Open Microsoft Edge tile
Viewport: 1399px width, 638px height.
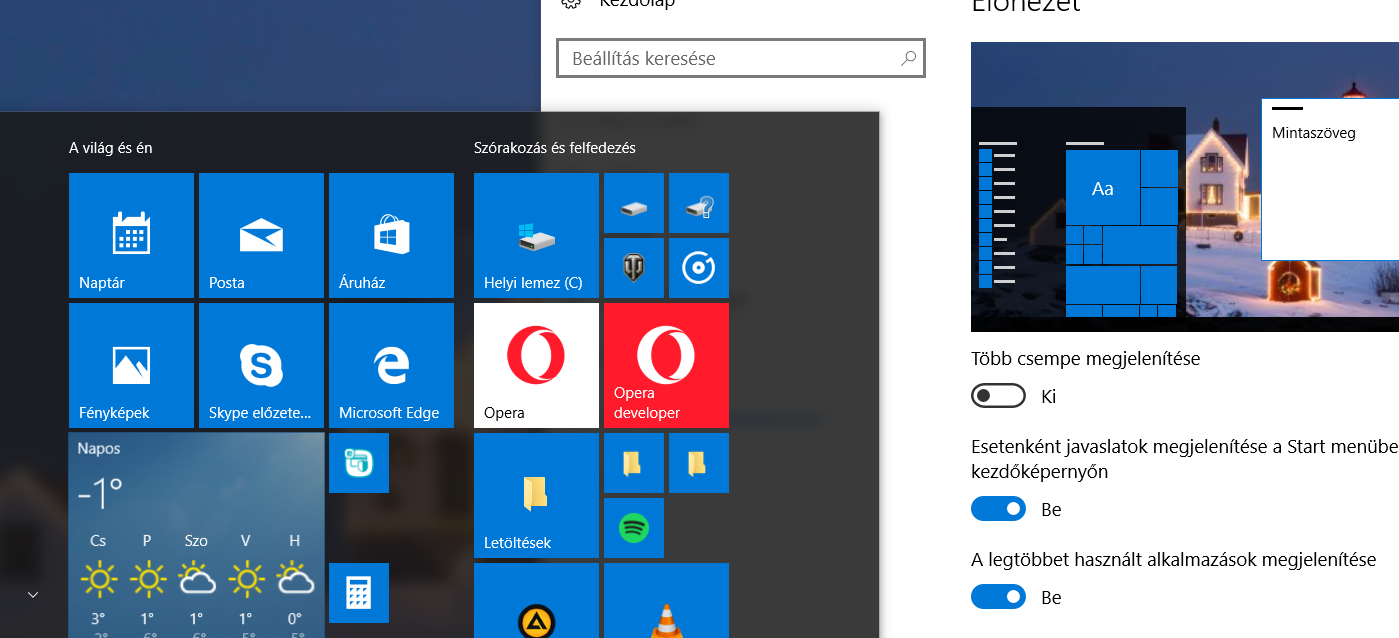(x=391, y=365)
